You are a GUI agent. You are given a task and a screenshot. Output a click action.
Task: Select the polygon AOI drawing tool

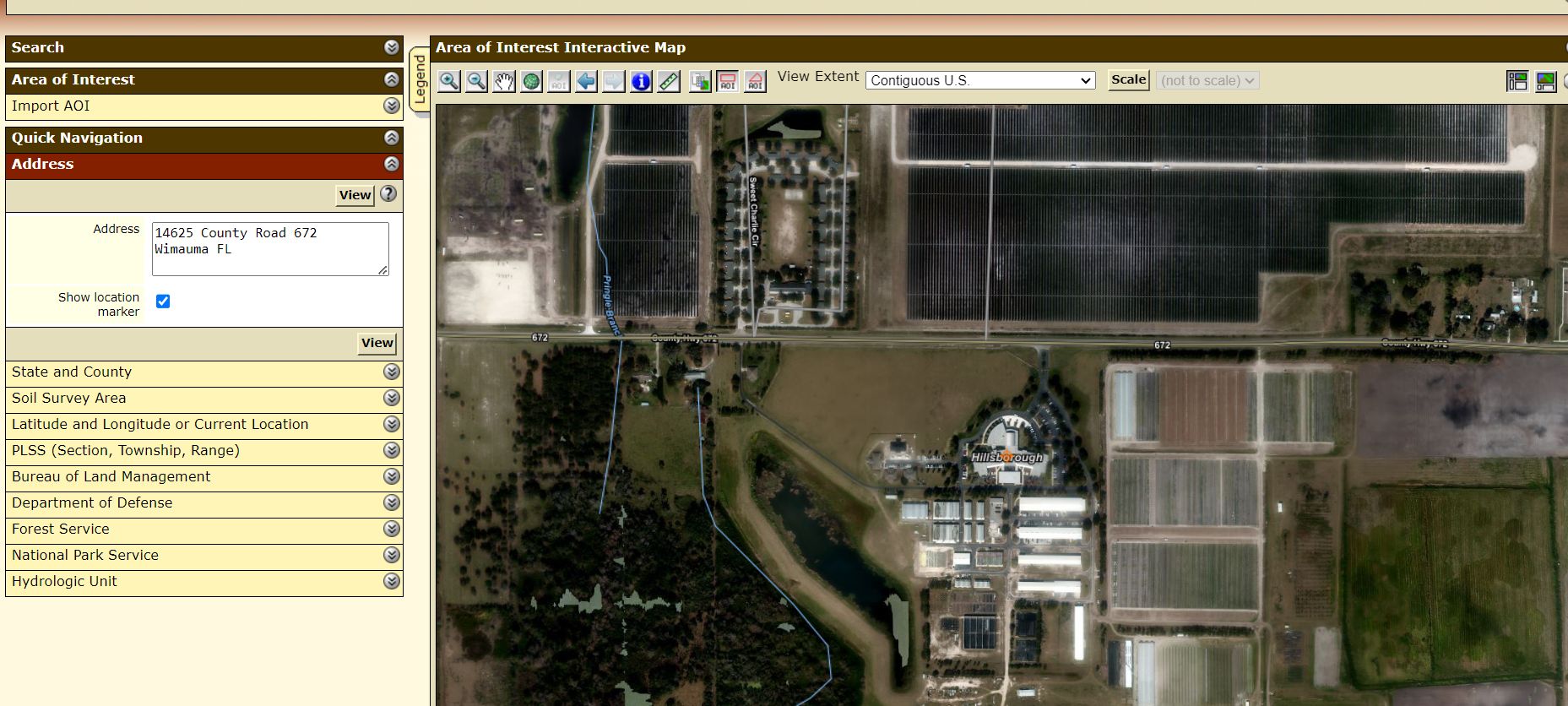[755, 81]
